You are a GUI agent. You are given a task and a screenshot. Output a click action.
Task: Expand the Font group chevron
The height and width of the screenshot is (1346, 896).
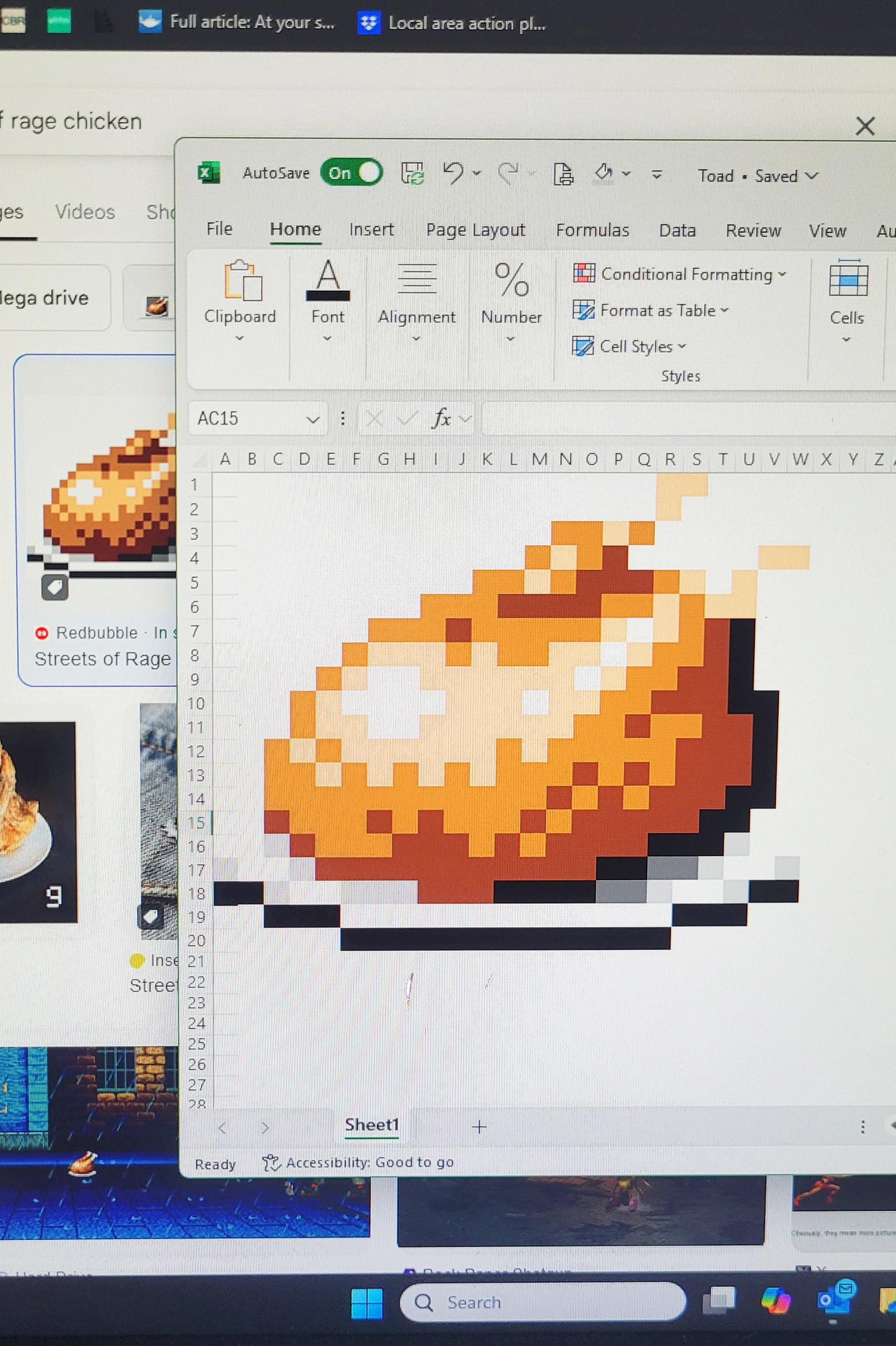328,339
